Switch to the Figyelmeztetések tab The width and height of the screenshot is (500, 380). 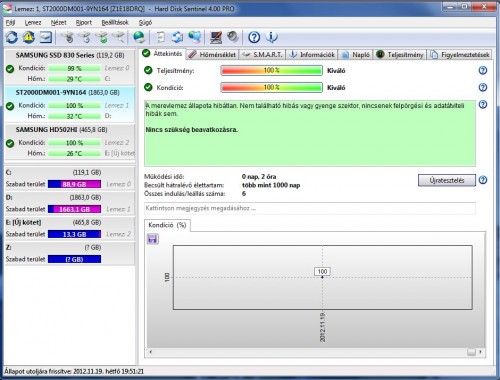coord(460,55)
